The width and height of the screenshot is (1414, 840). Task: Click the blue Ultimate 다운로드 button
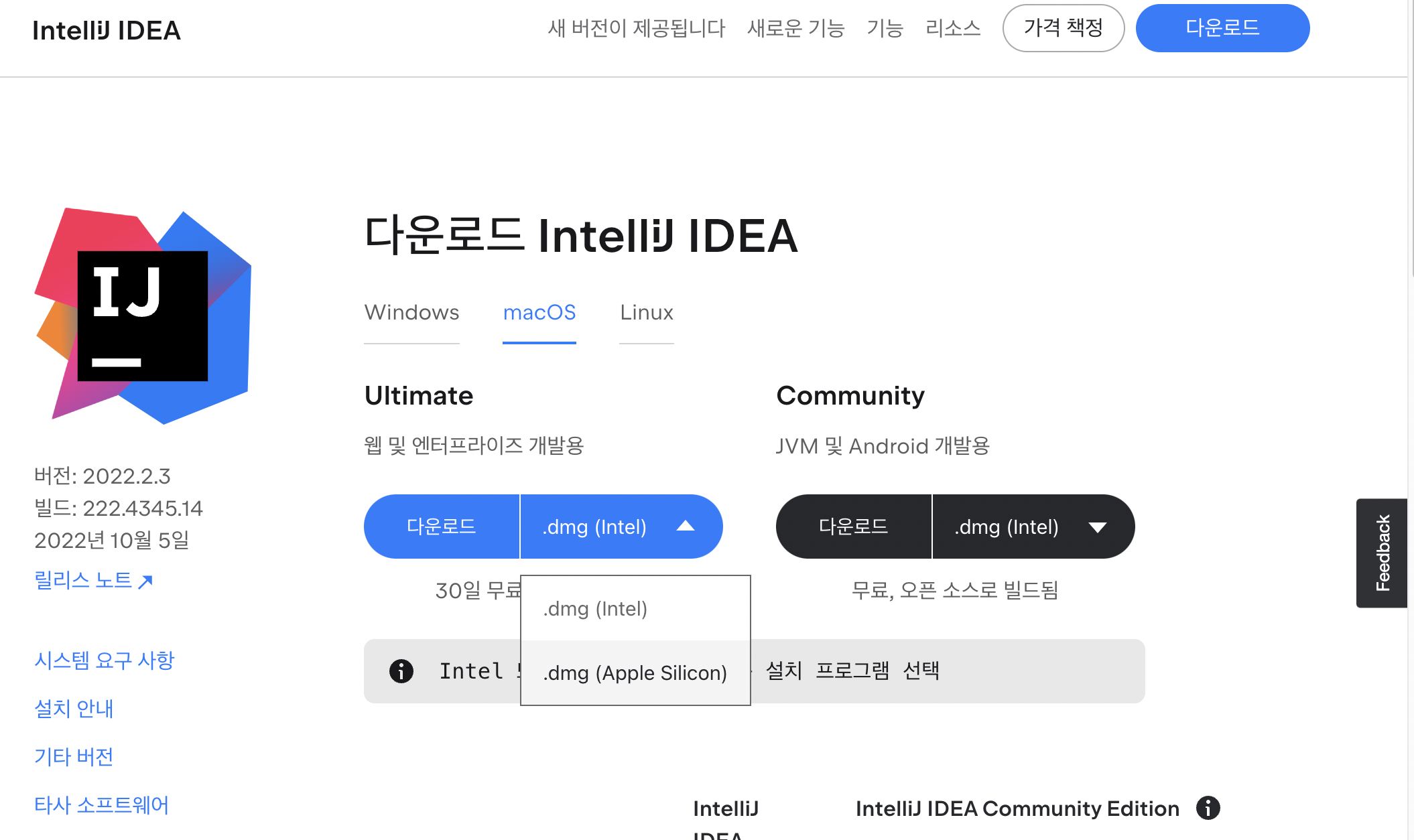coord(442,527)
